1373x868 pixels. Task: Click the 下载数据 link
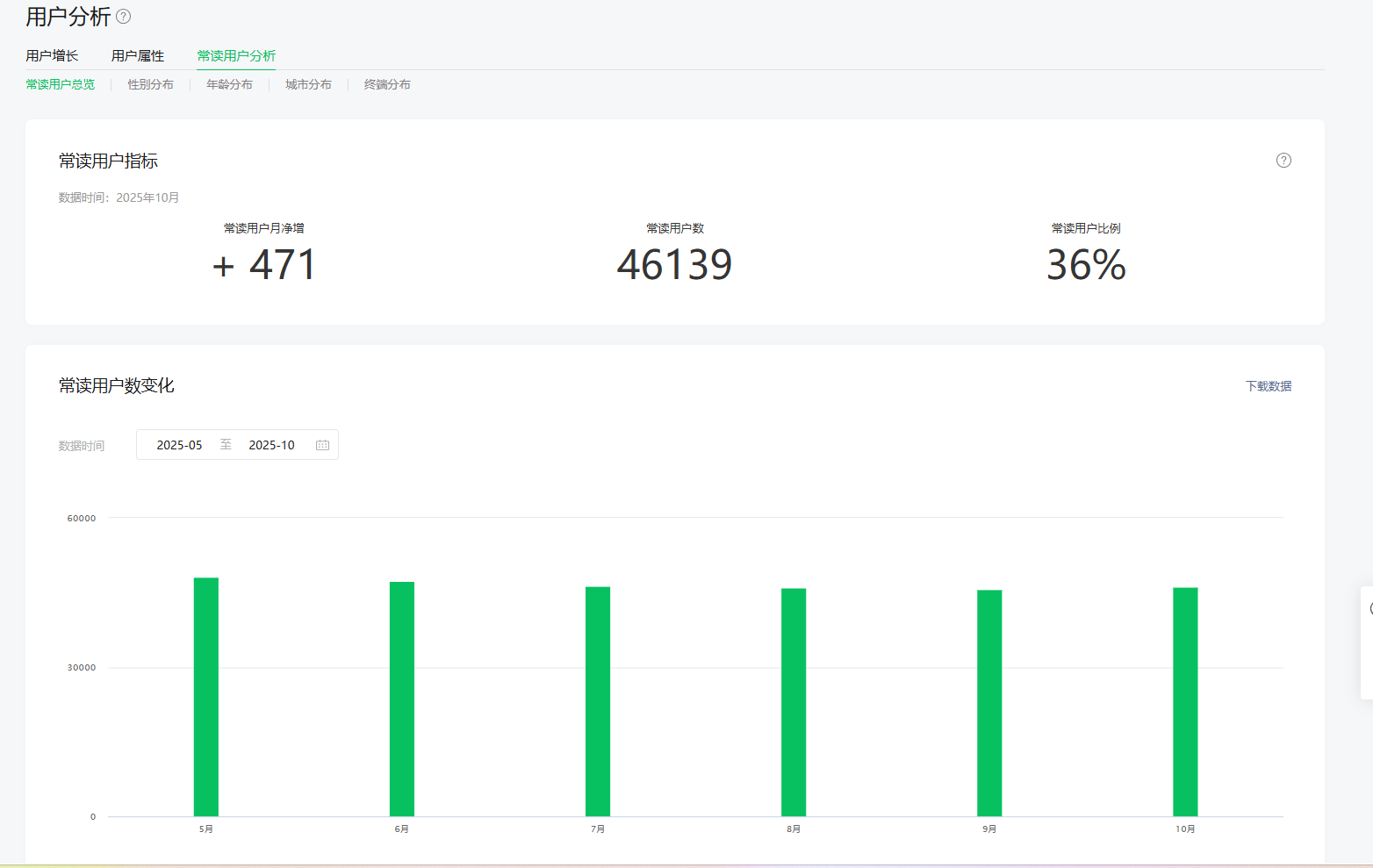click(x=1268, y=386)
